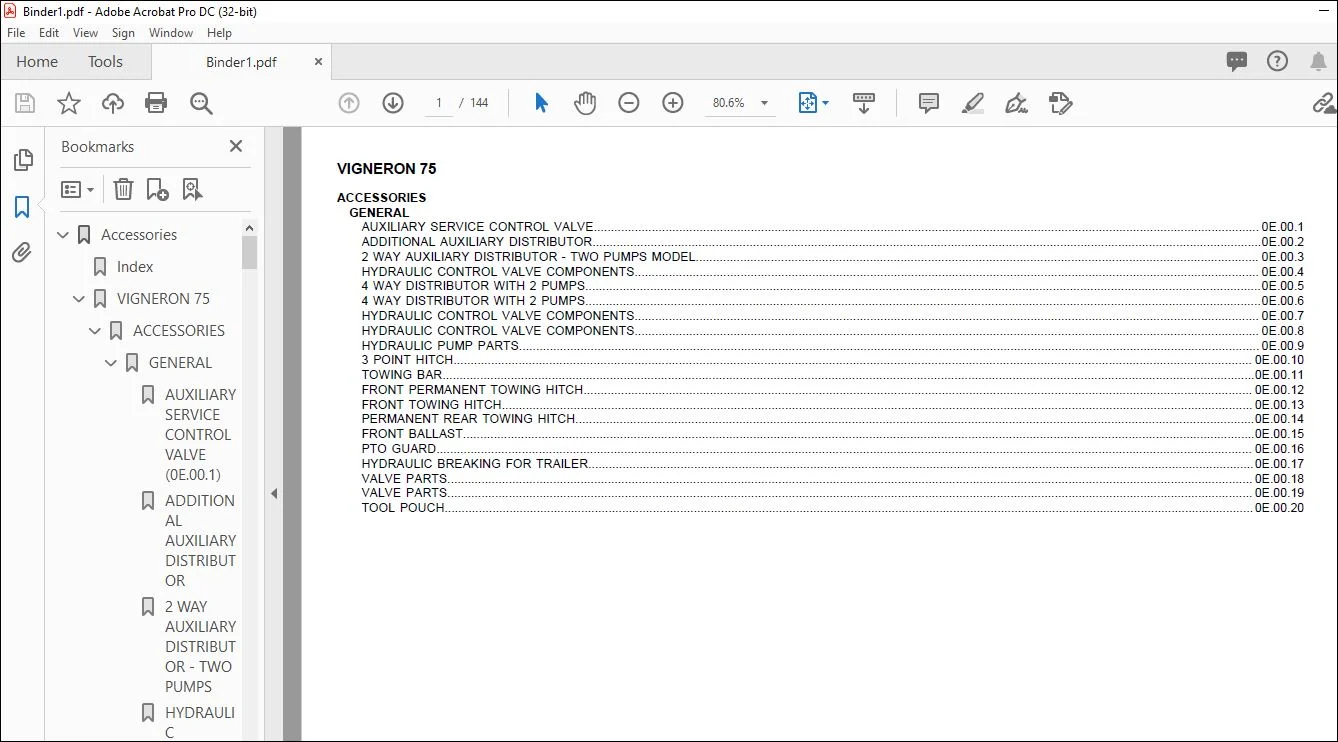Screen dimensions: 1338x742
Task: Go to the previous page arrow
Action: tap(349, 103)
